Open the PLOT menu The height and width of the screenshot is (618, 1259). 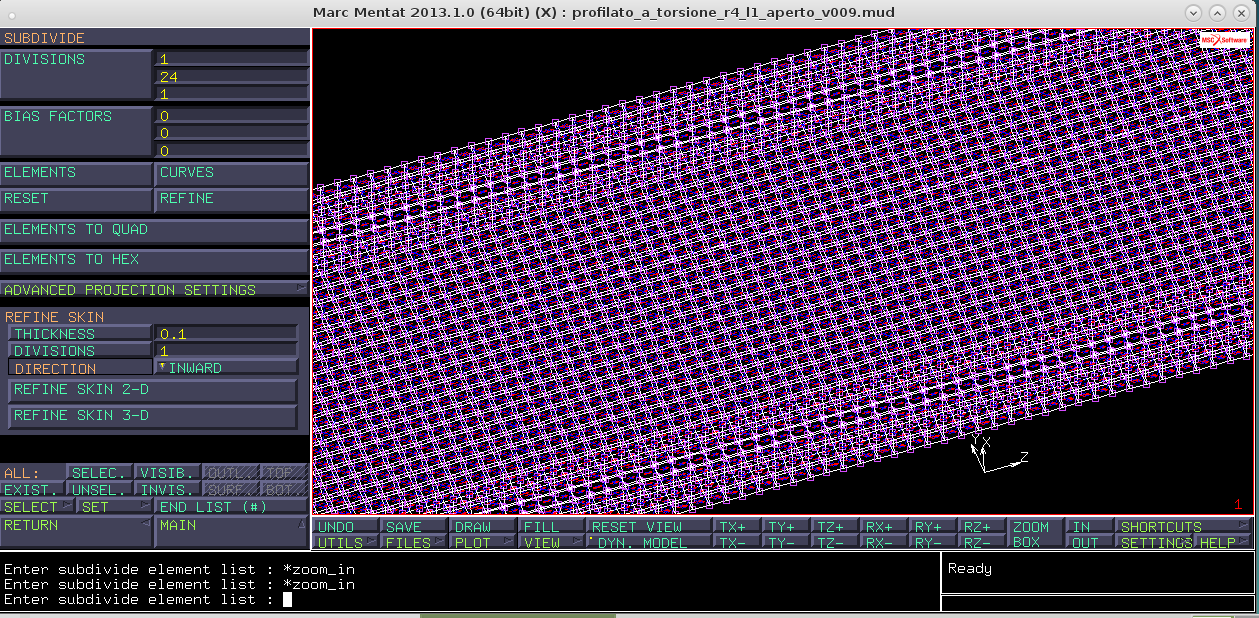pos(483,542)
